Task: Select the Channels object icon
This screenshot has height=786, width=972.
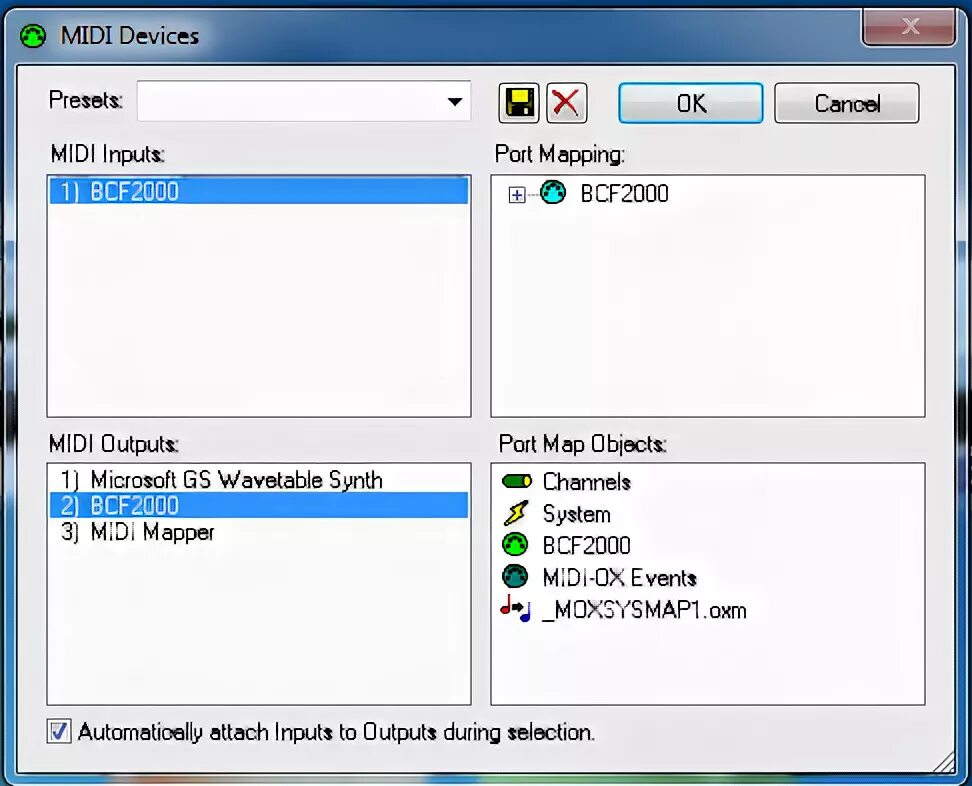Action: click(x=516, y=481)
